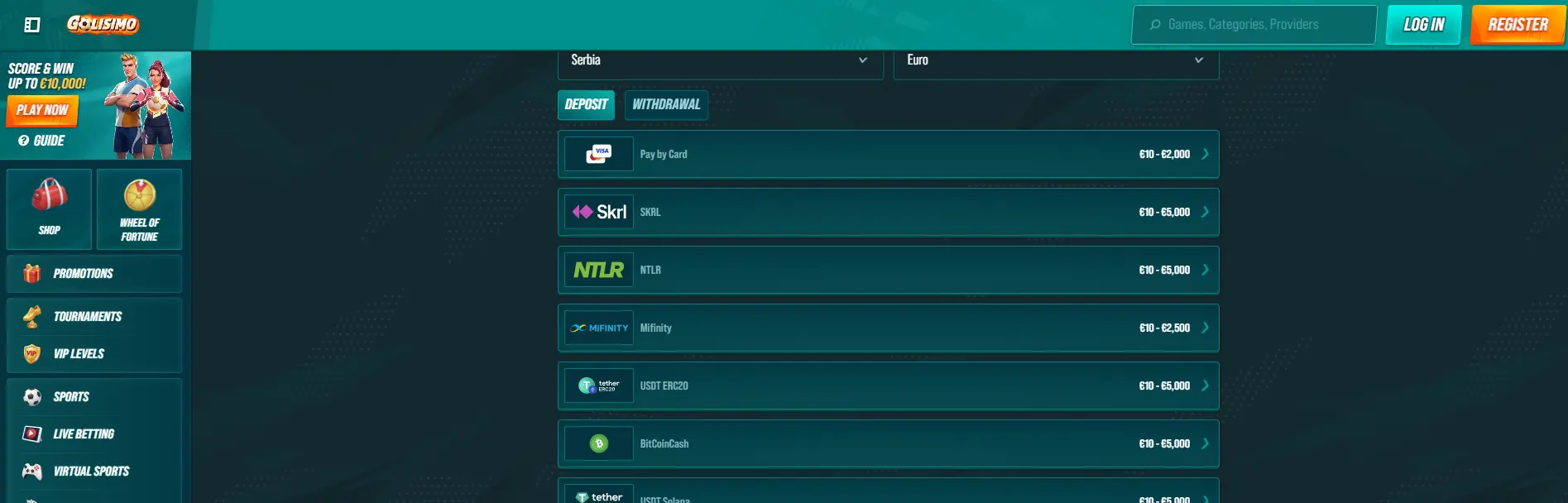Click the Promotions gift icon
This screenshot has height=503, width=1568.
click(32, 273)
